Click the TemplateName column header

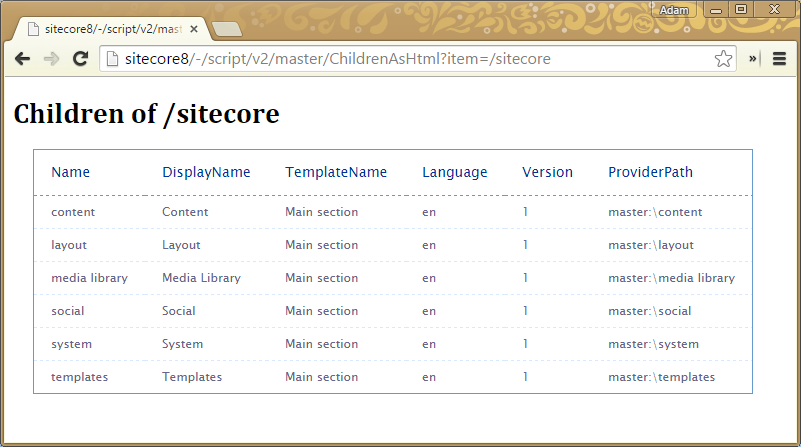click(335, 172)
